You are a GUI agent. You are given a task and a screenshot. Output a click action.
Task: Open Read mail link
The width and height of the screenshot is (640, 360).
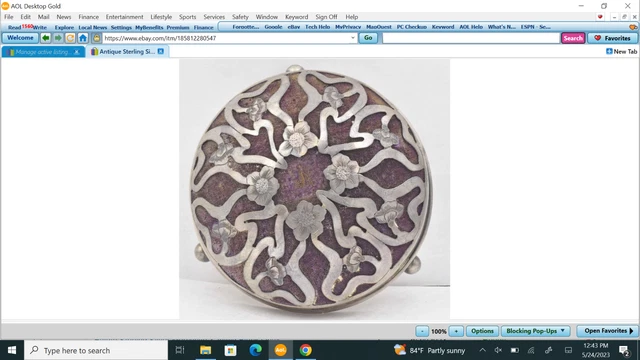click(x=14, y=27)
